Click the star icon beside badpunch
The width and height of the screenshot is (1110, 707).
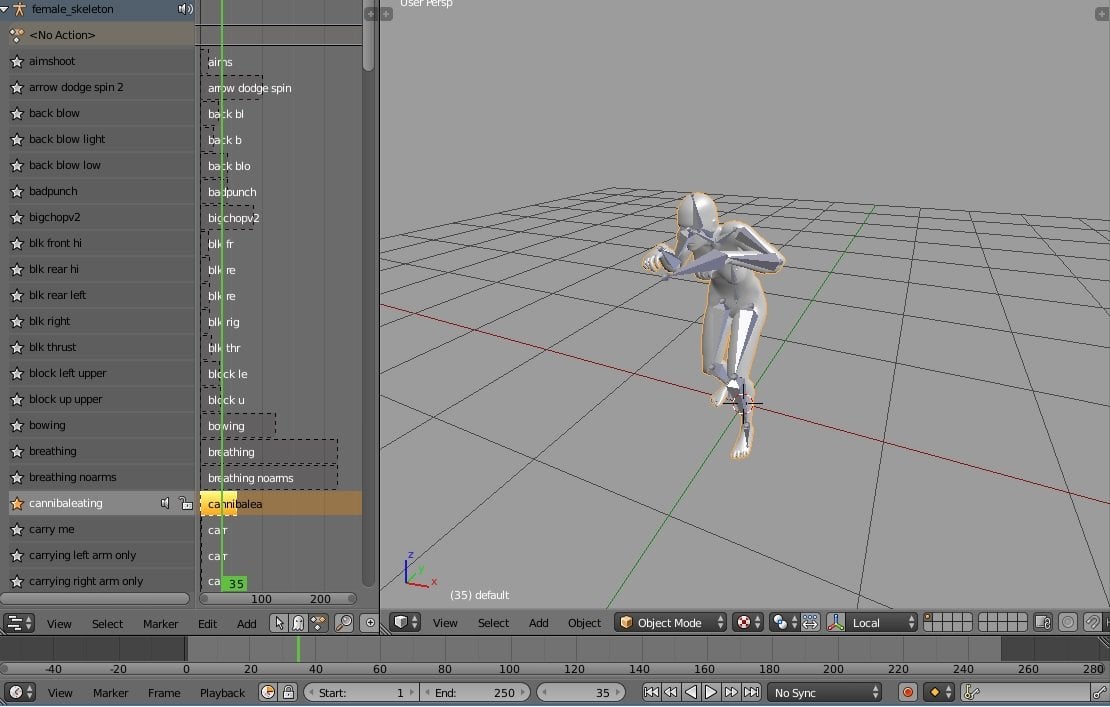pyautogui.click(x=17, y=192)
